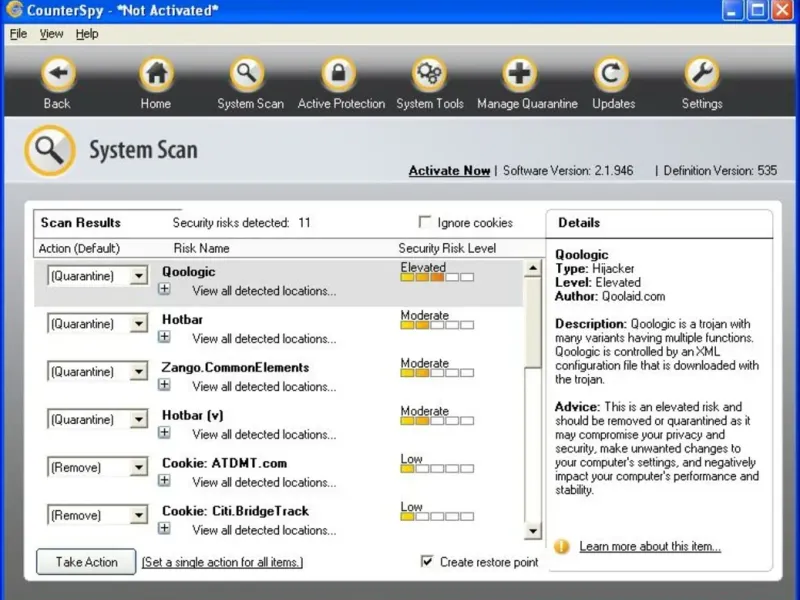Click the info icon beside Learn more
Screen dimensions: 800x600
[x=562, y=546]
